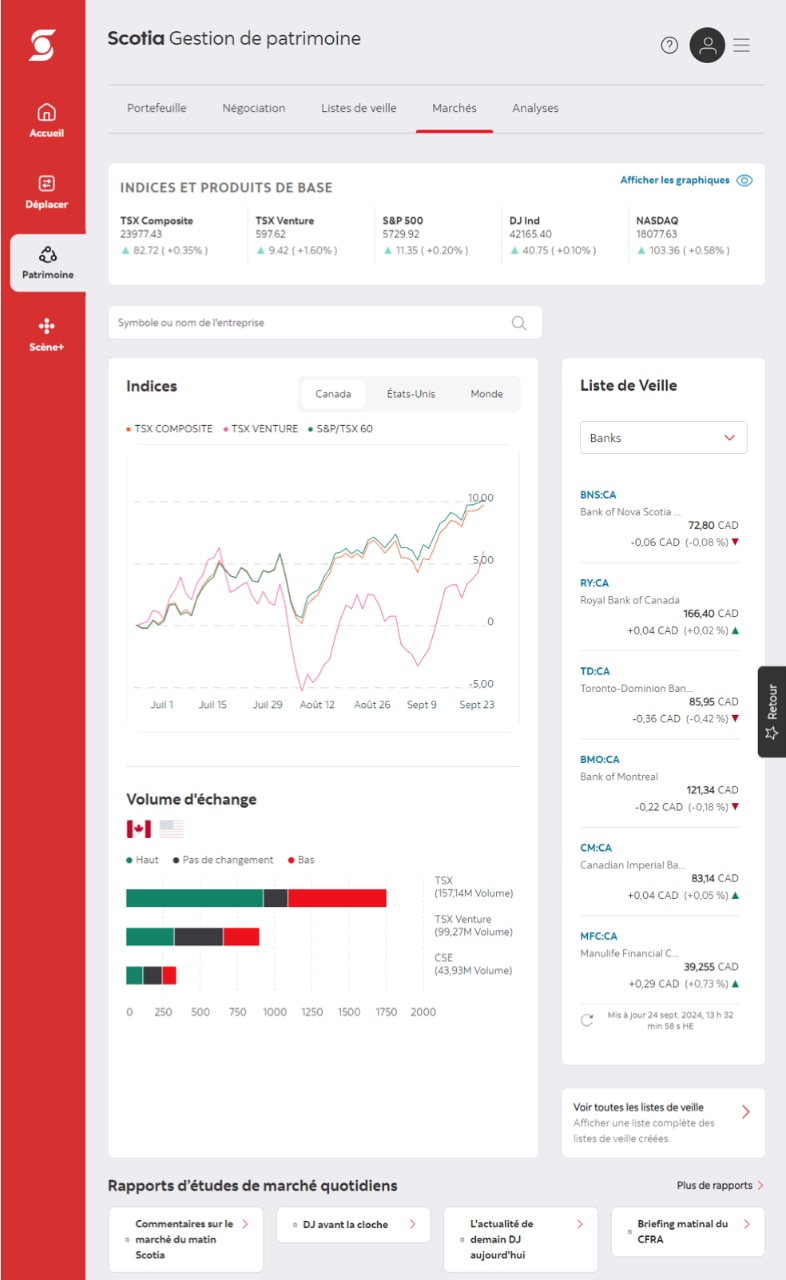Open the Scène+ rewards icon

pyautogui.click(x=46, y=326)
